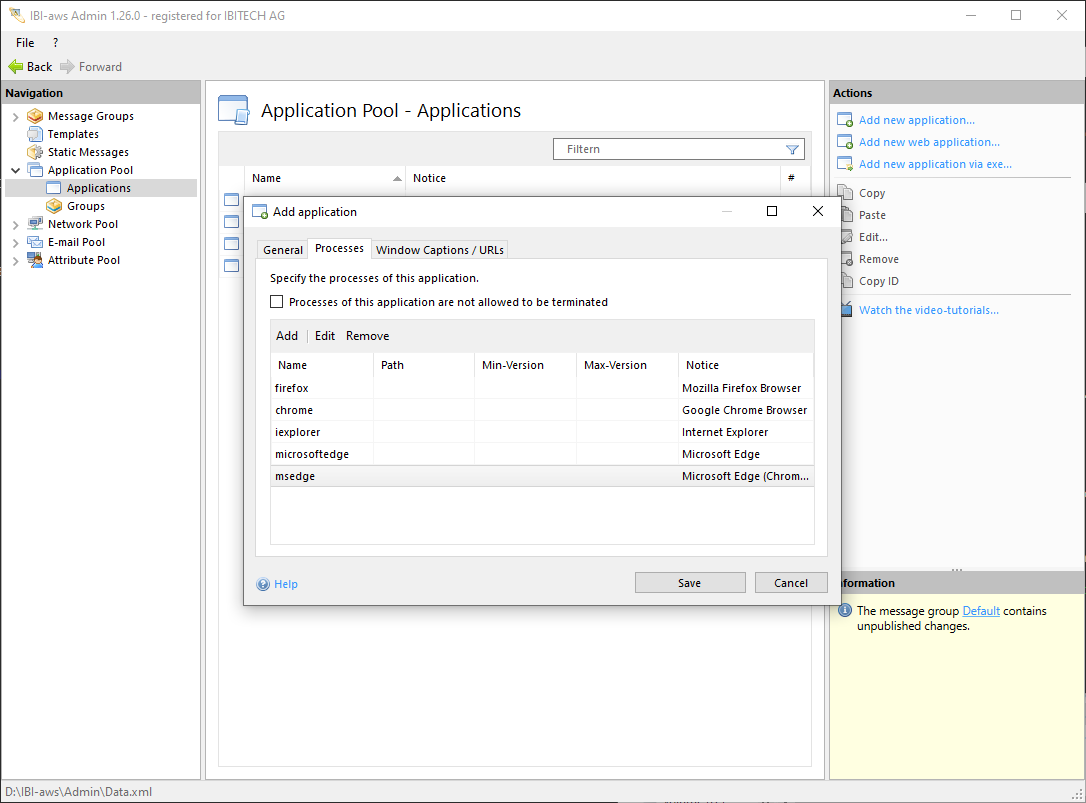Image resolution: width=1086 pixels, height=803 pixels.
Task: Expand the Network Pool tree node
Action: 16,225
